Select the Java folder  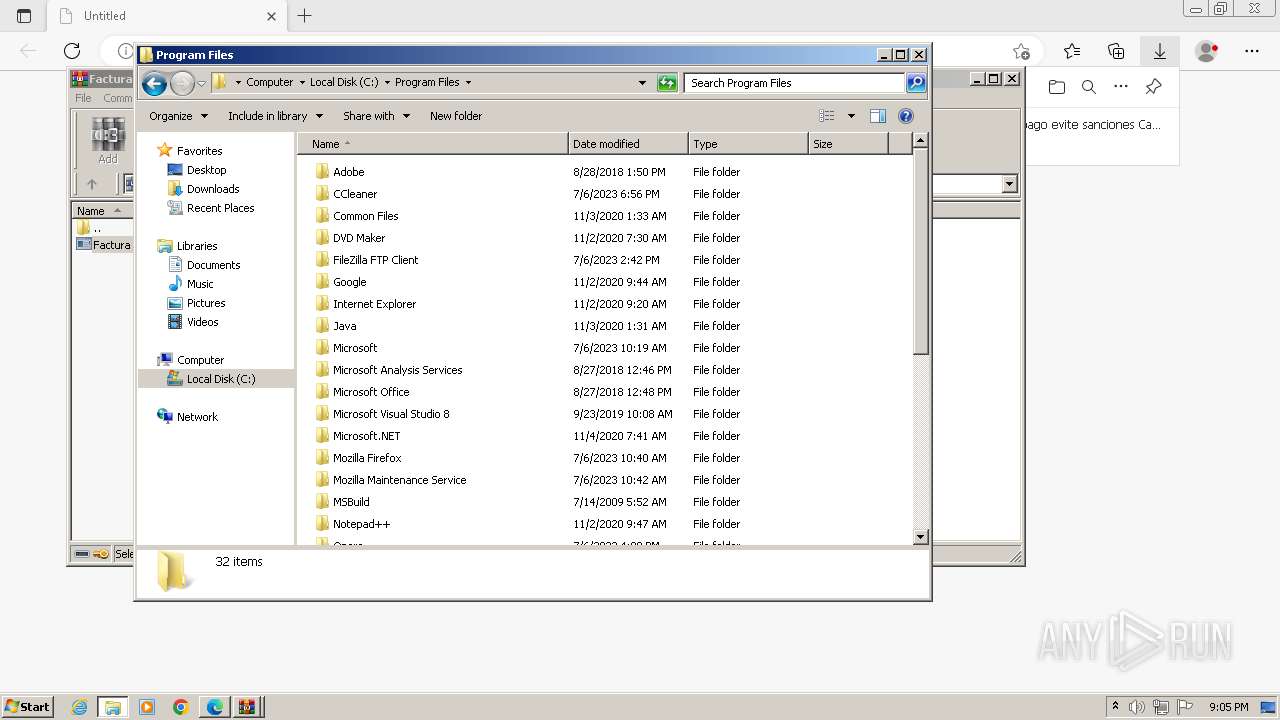click(344, 326)
